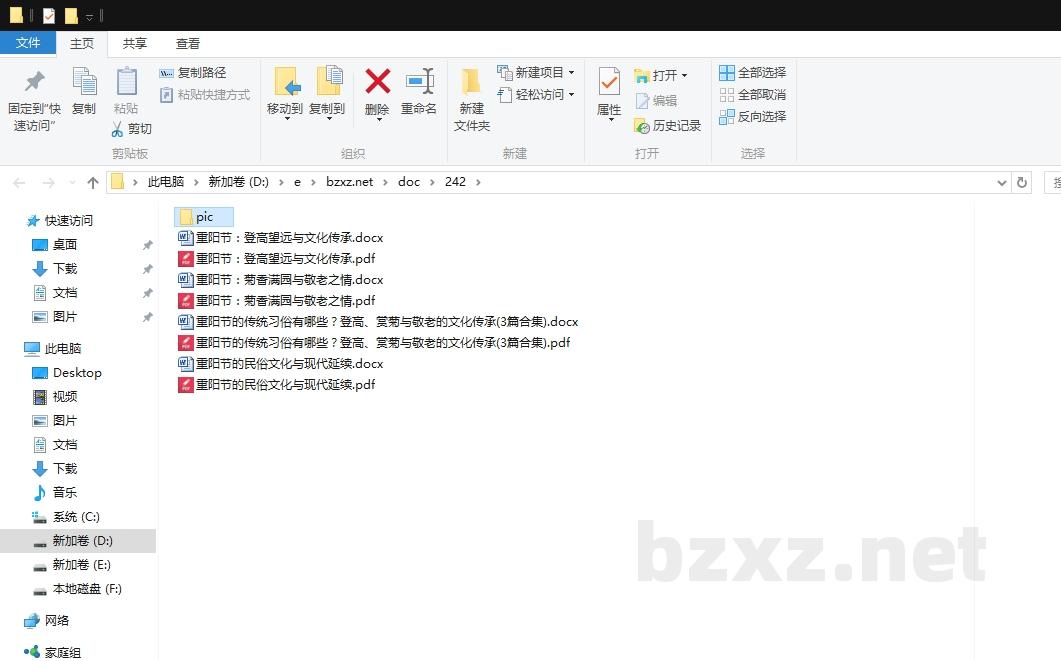Open the 共享 ribbon tab

(134, 43)
